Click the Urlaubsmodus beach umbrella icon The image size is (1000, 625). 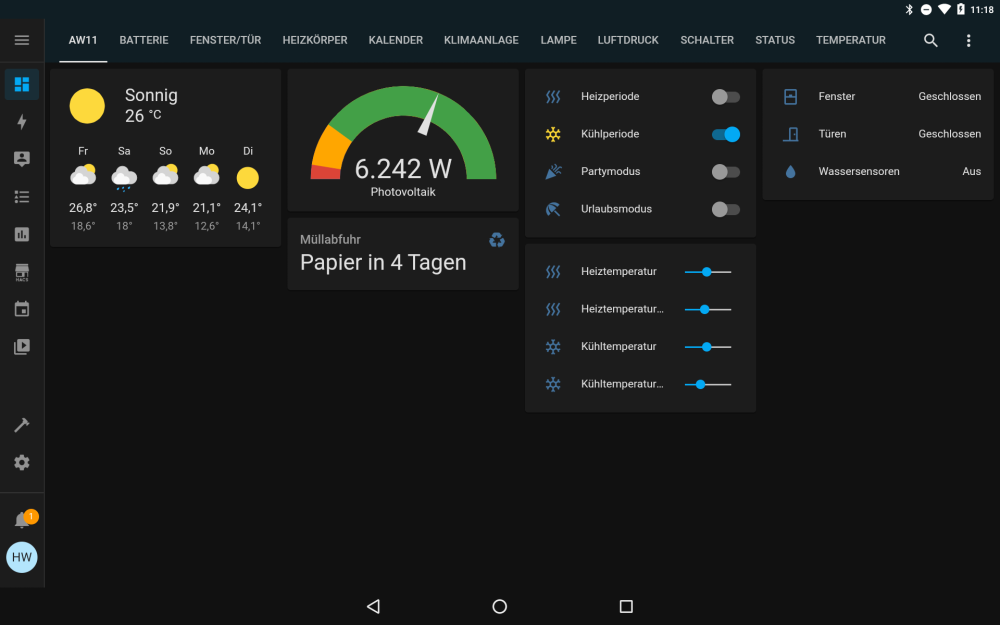(x=553, y=209)
